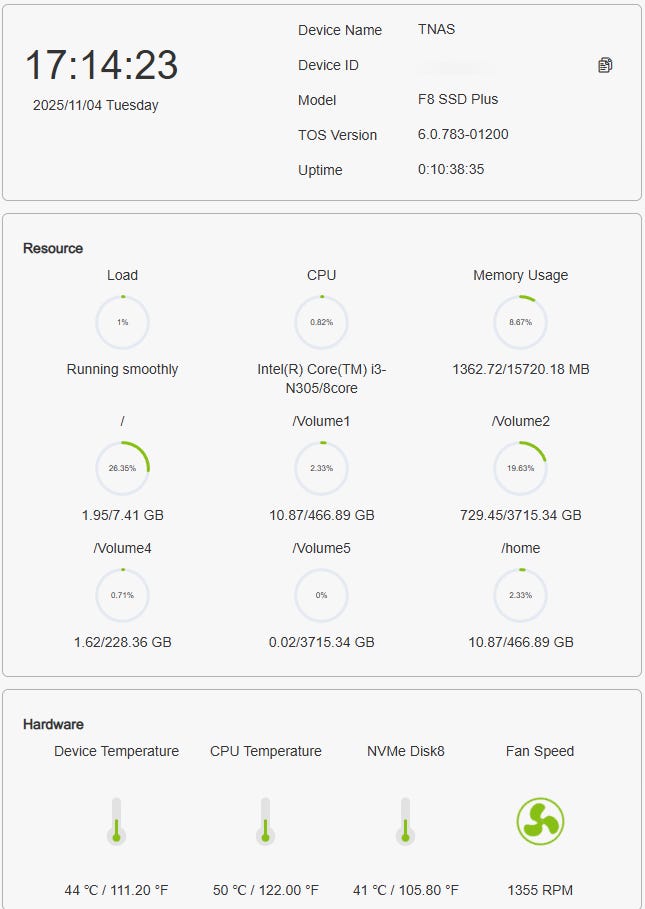Click the CPU Temperature thermometer icon

266,821
